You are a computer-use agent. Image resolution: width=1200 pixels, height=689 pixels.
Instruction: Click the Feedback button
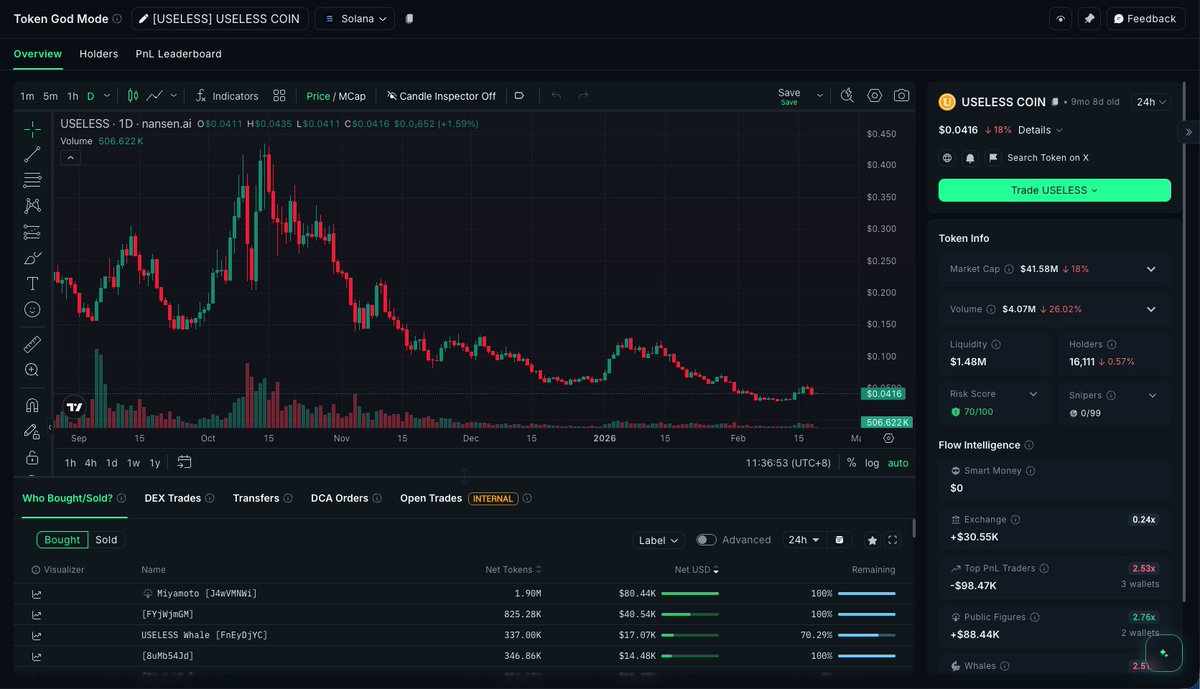(1145, 19)
